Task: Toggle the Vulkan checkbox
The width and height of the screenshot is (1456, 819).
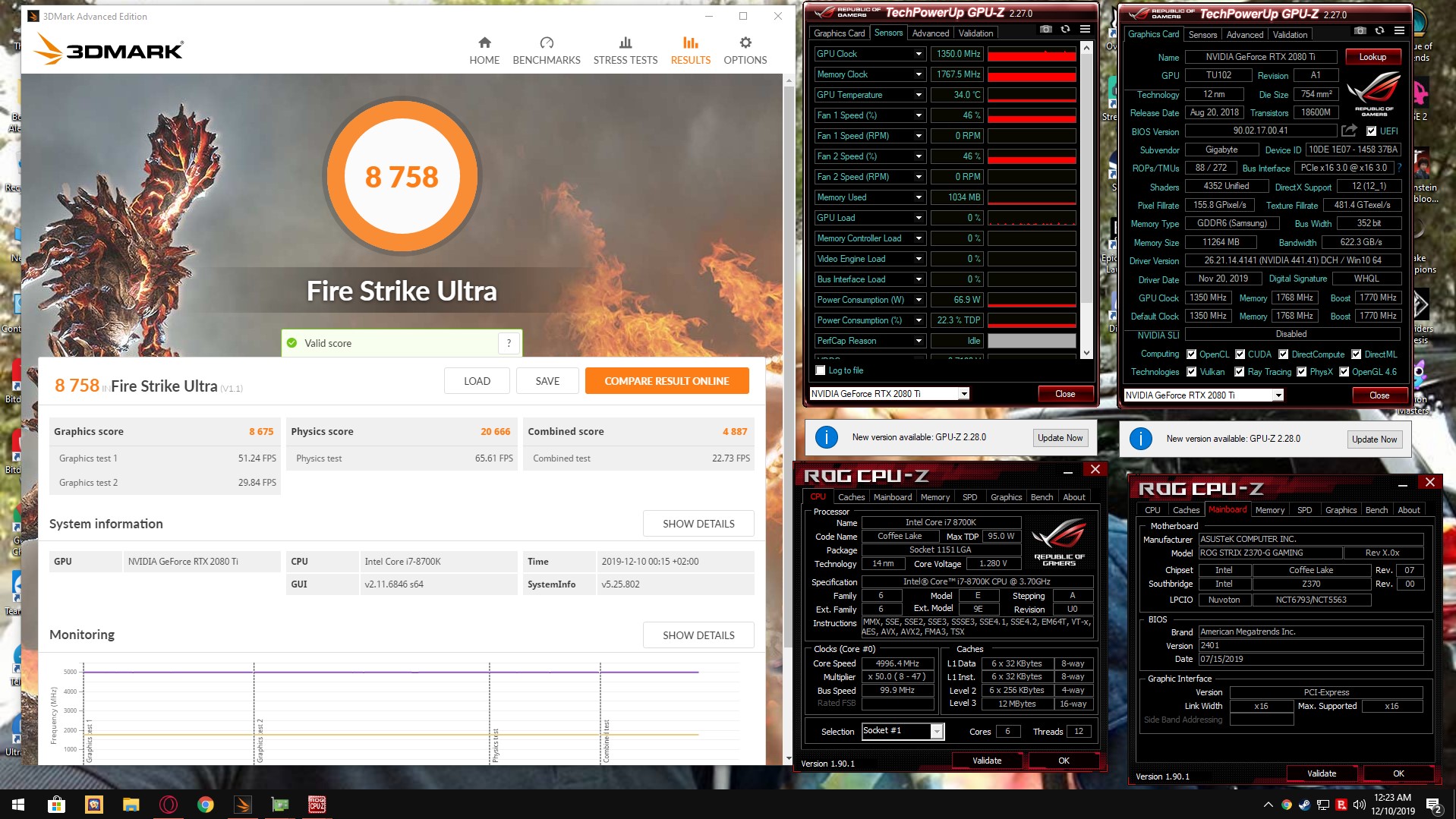Action: 1192,372
